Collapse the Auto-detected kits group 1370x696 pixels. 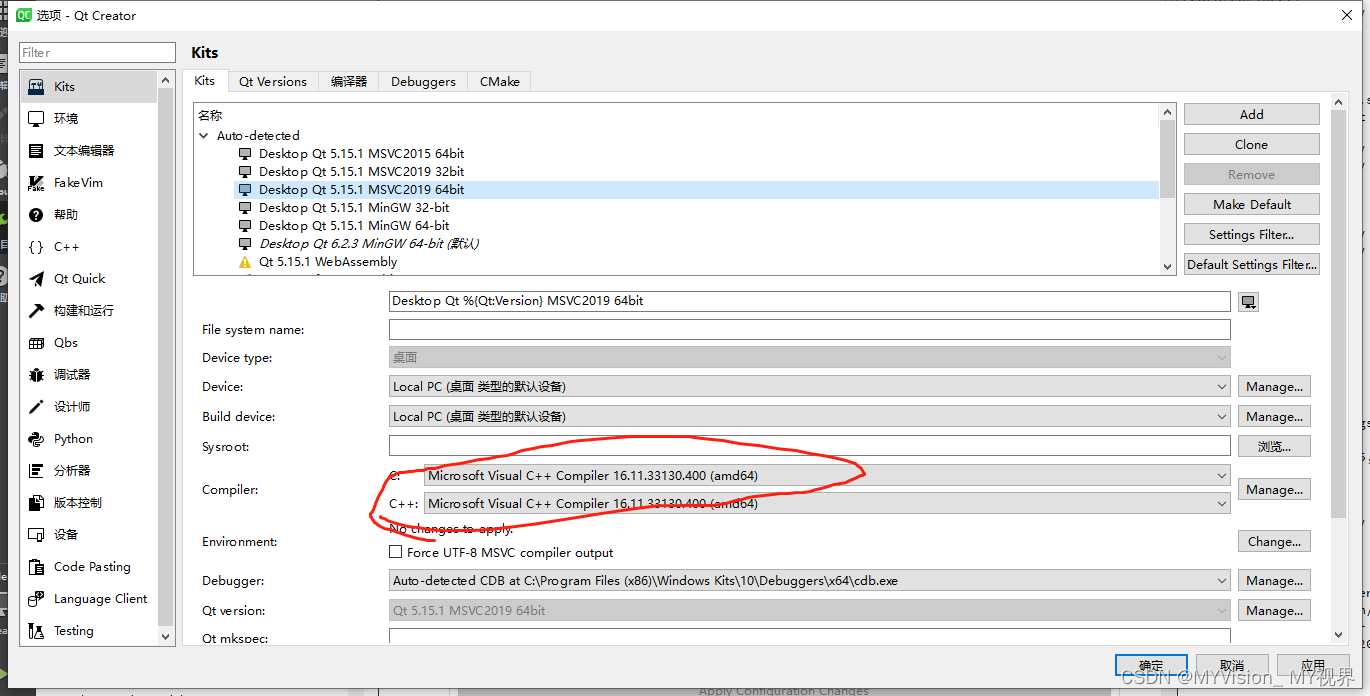205,136
